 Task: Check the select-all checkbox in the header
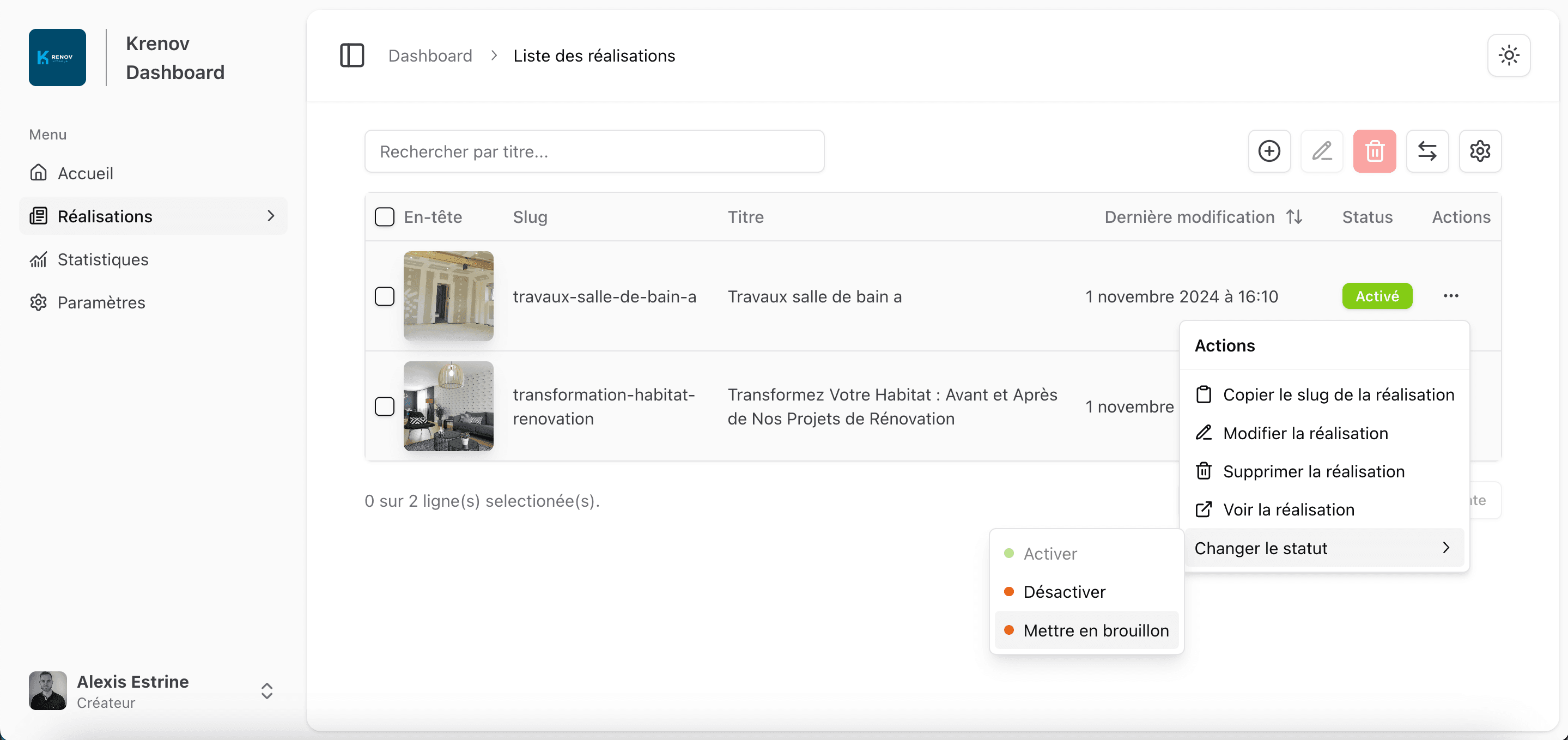[385, 216]
